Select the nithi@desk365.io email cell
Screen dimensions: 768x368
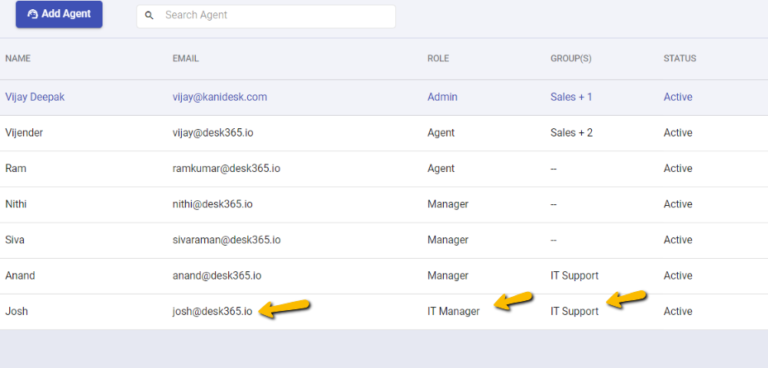click(213, 204)
